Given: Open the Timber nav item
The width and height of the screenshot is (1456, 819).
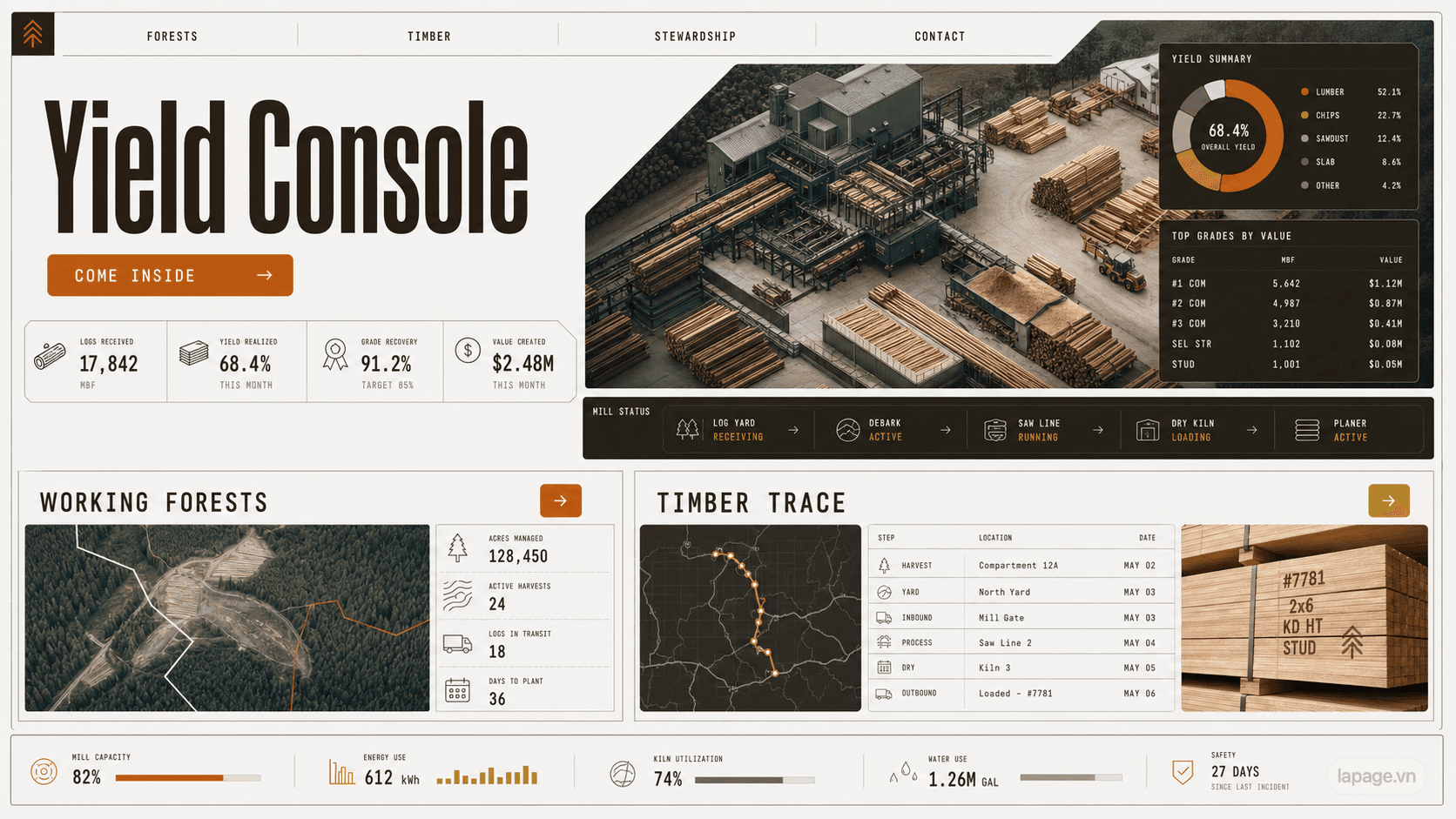Looking at the screenshot, I should [x=429, y=37].
